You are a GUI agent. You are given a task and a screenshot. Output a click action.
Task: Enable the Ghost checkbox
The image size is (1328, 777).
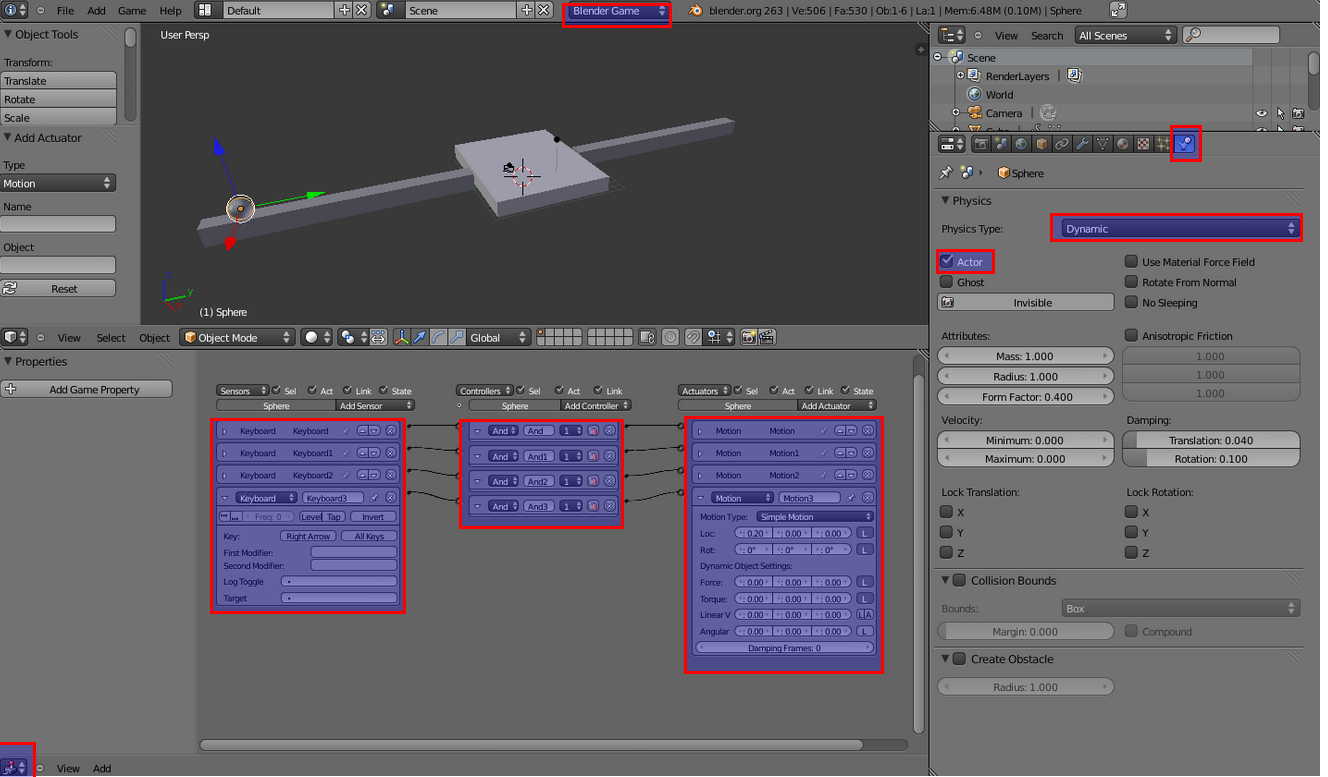click(947, 282)
